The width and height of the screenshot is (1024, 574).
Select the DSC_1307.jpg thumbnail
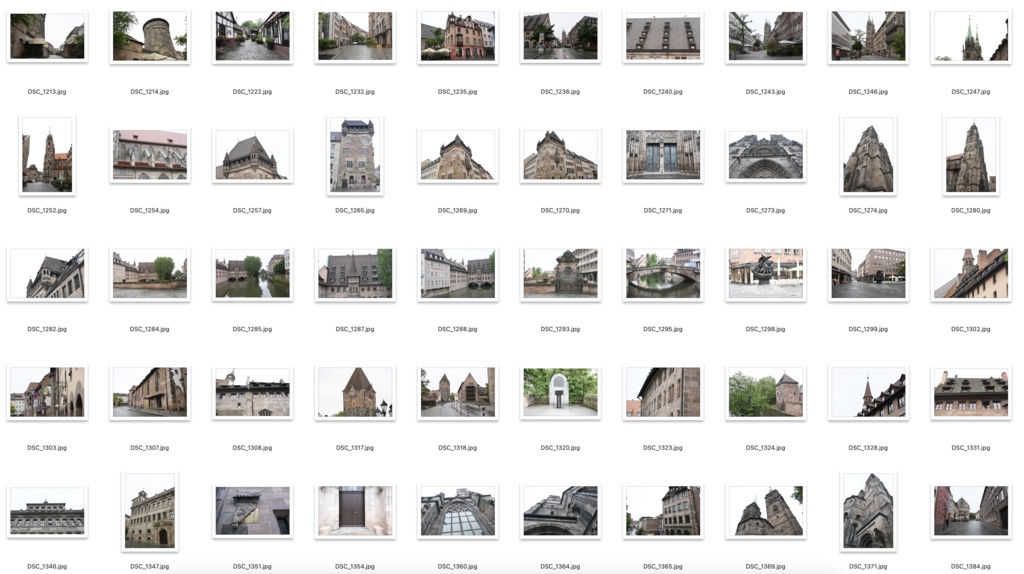(x=150, y=392)
